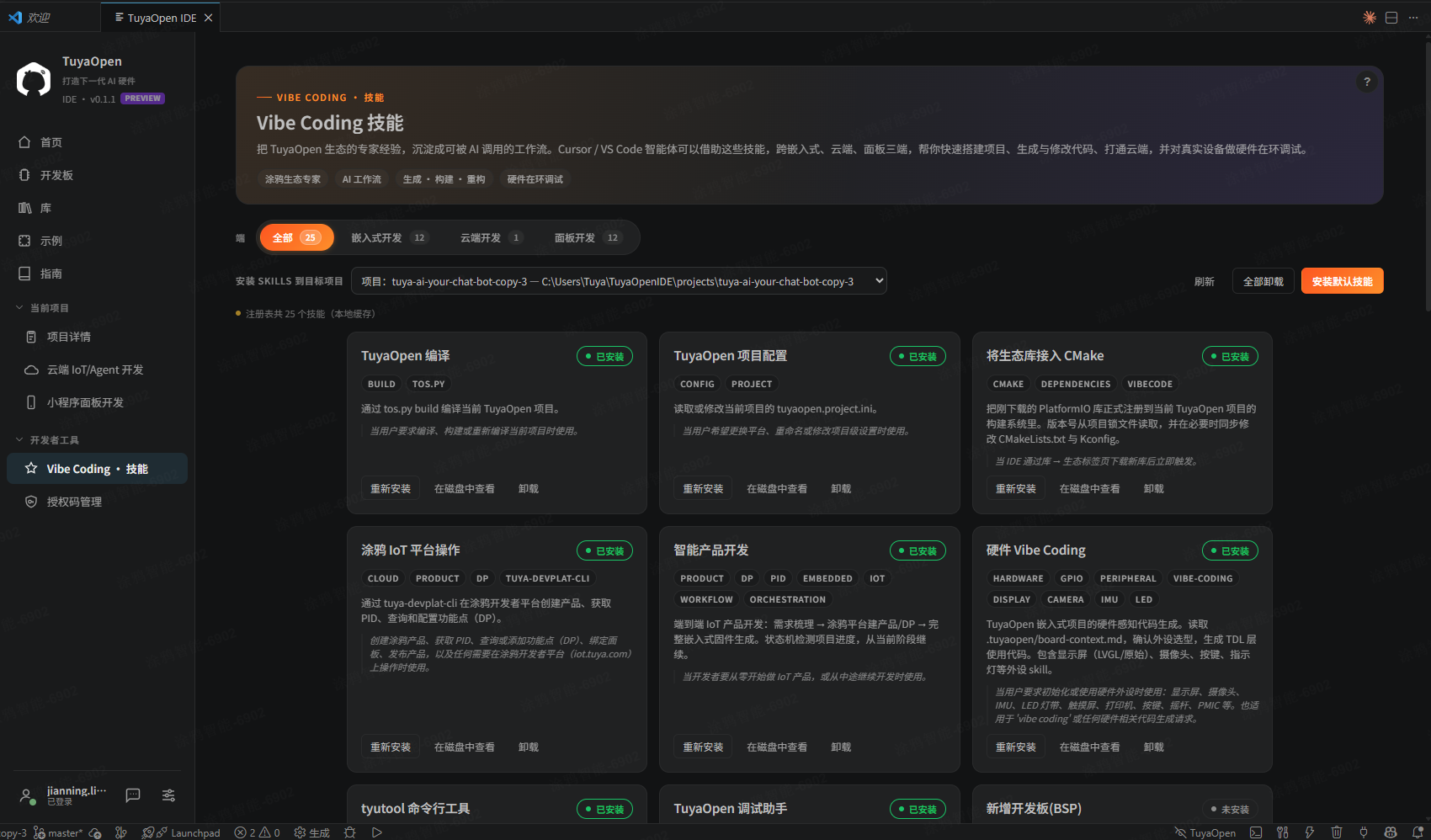Click the 硬件在环调试 tag in banner

[535, 179]
